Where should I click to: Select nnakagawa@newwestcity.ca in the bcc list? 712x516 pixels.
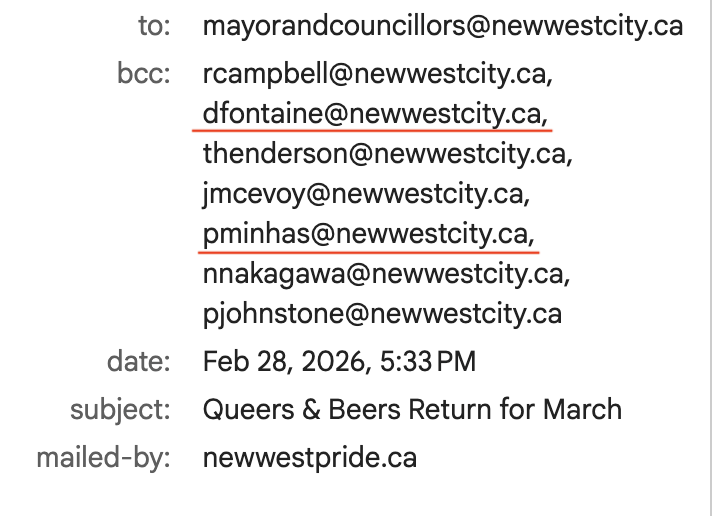[x=386, y=274]
